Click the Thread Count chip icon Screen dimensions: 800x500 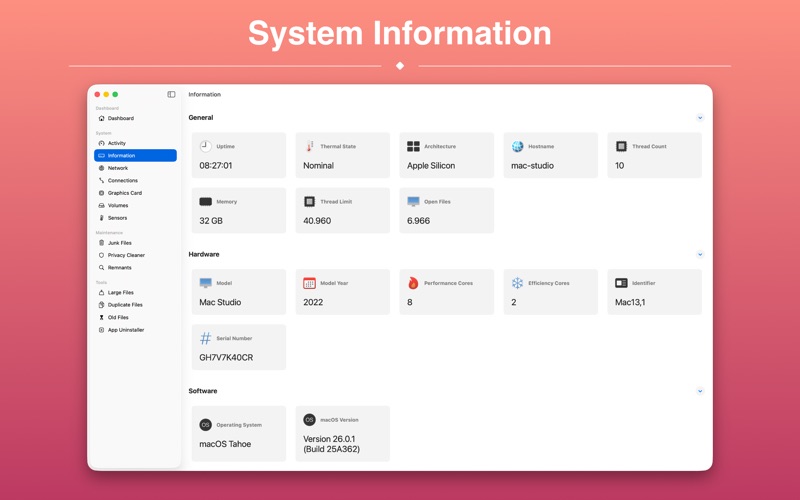click(x=621, y=146)
